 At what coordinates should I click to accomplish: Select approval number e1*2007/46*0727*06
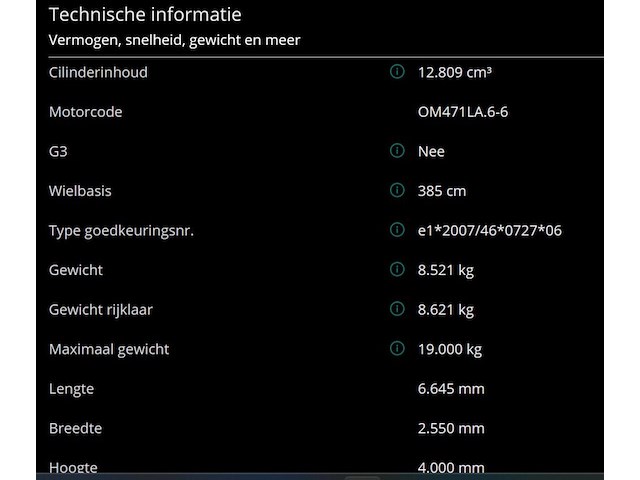point(490,231)
